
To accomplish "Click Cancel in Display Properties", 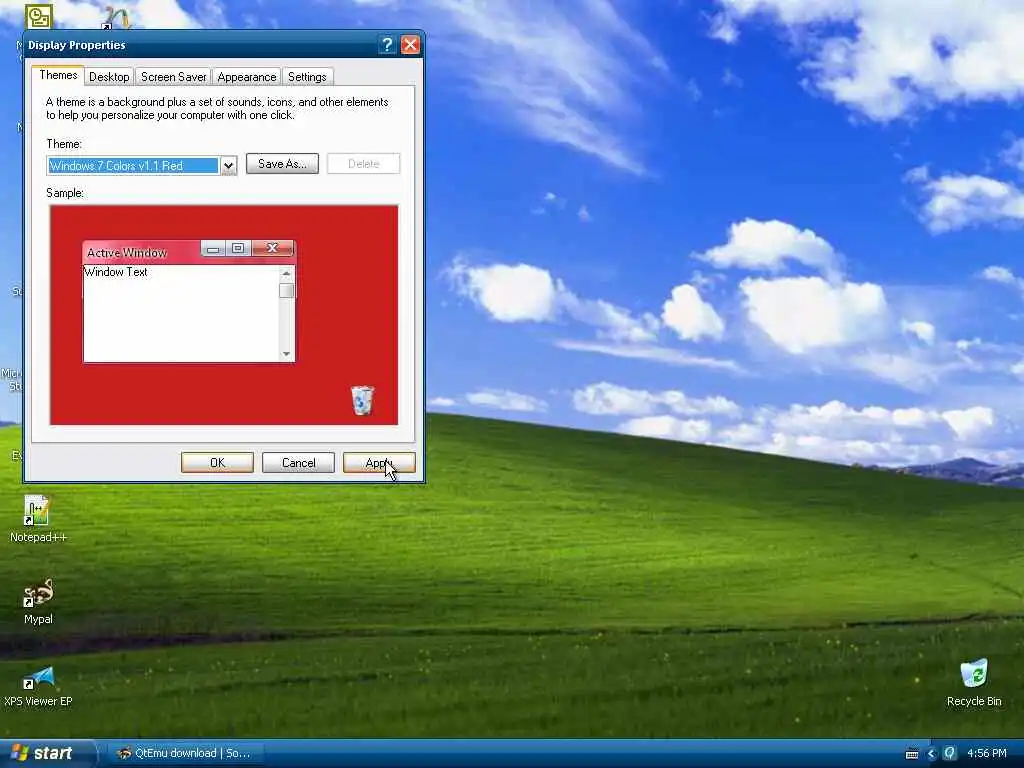I will coord(298,463).
